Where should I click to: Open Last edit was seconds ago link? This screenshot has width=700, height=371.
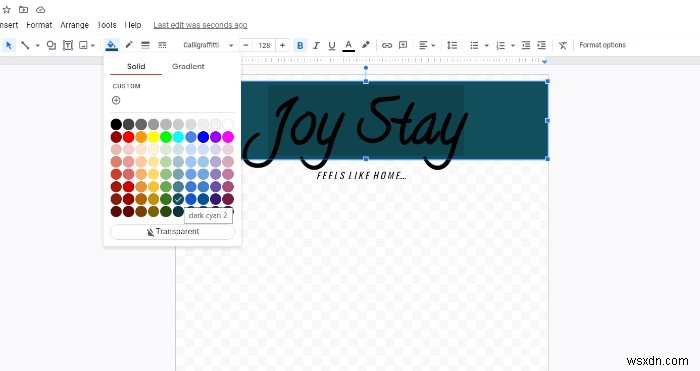200,25
